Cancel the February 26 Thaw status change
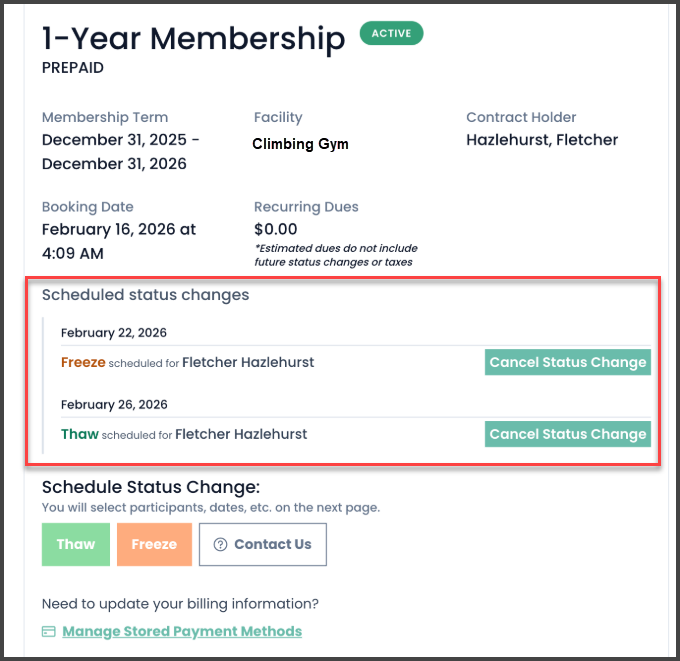The image size is (680, 661). (567, 434)
